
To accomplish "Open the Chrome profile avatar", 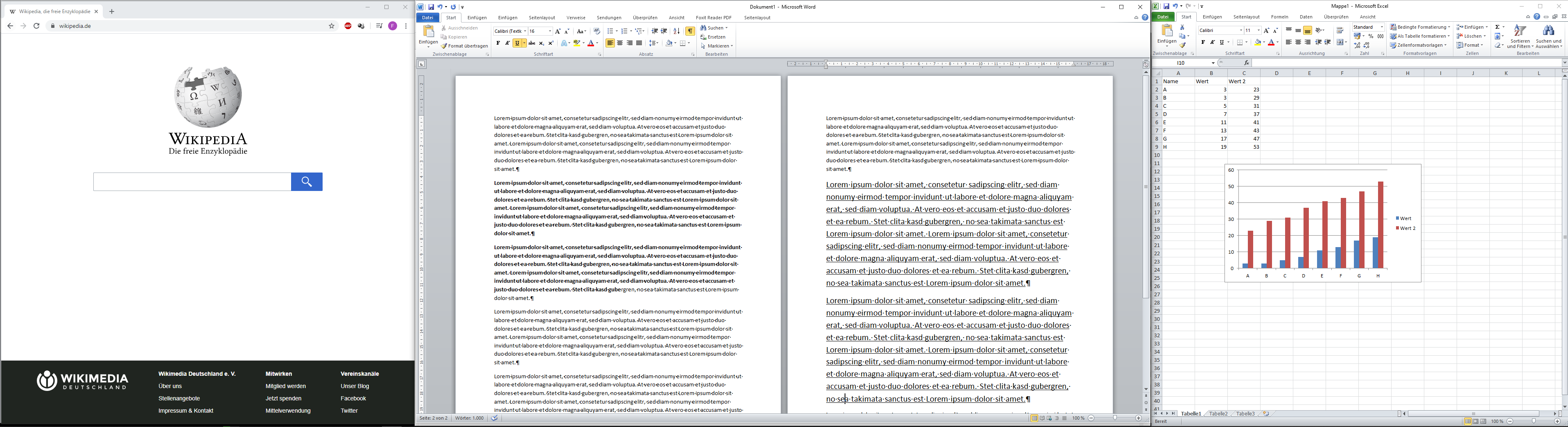I will [393, 26].
